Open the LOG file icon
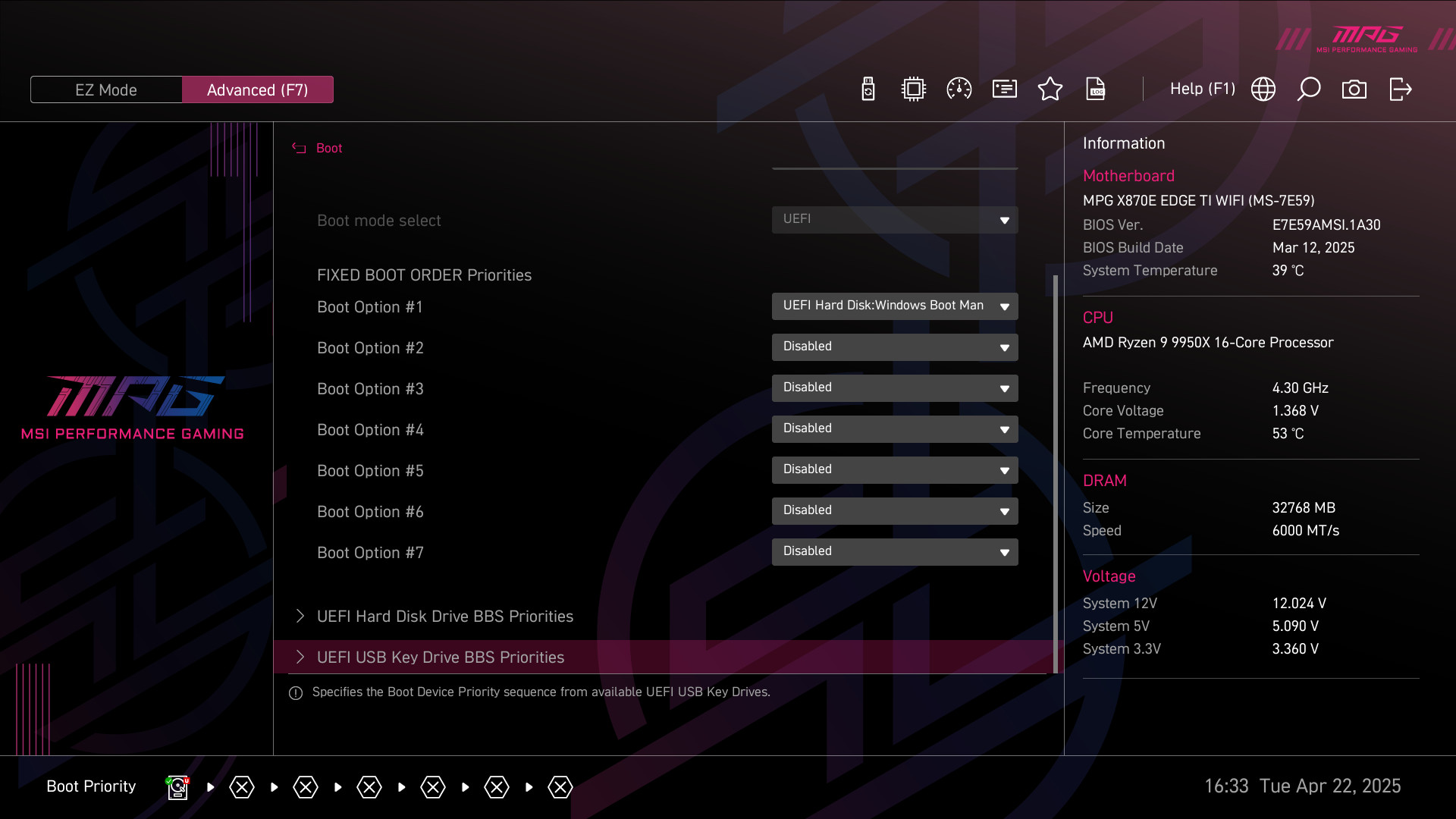1456x819 pixels. [1096, 89]
